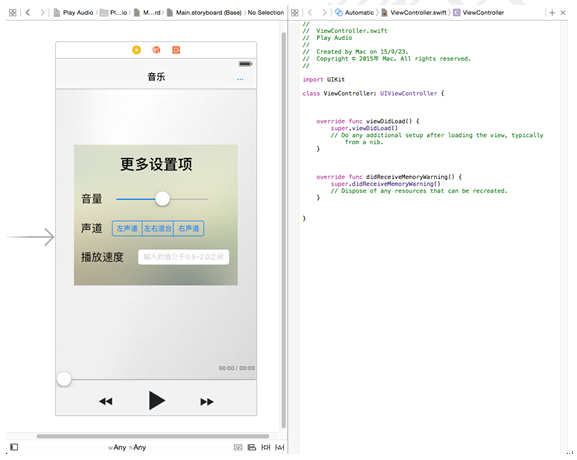Screen dimensions: 577x460
Task: Go forward in assistant editor history
Action: click(x=324, y=13)
